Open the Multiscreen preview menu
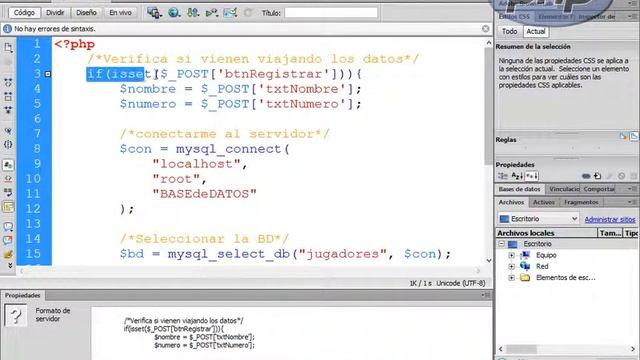This screenshot has height=360, width=640. tap(154, 13)
